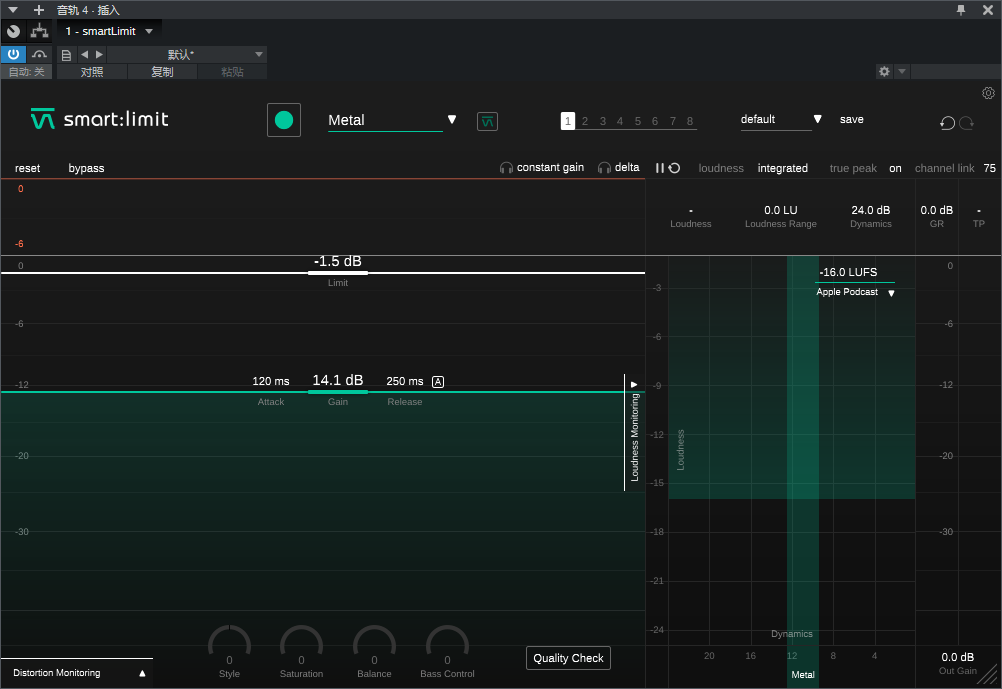Click save preset
1002x689 pixels.
851,120
